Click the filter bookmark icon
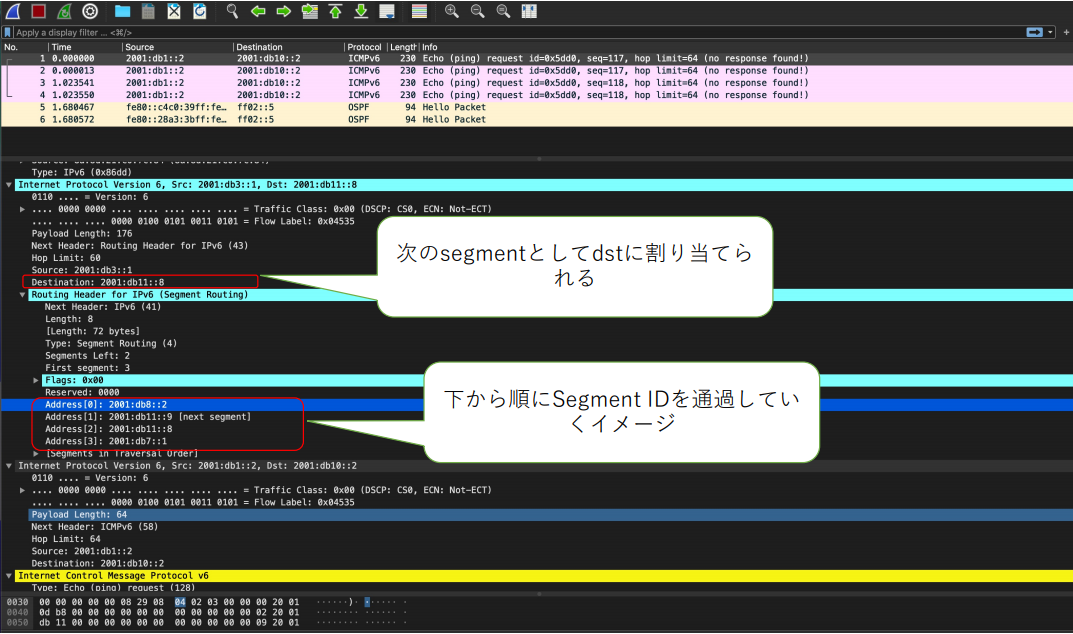1073x634 pixels. tap(7, 31)
